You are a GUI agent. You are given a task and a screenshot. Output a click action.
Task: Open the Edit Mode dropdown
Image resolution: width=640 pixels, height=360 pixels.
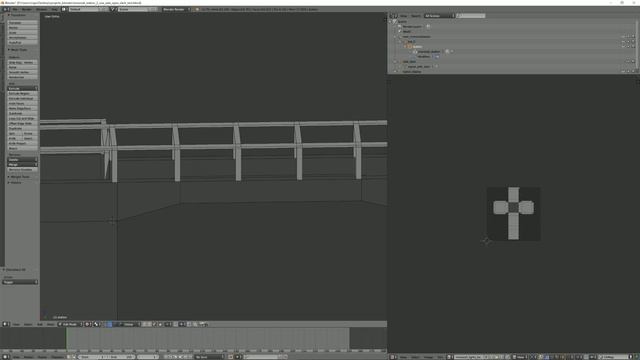70,324
